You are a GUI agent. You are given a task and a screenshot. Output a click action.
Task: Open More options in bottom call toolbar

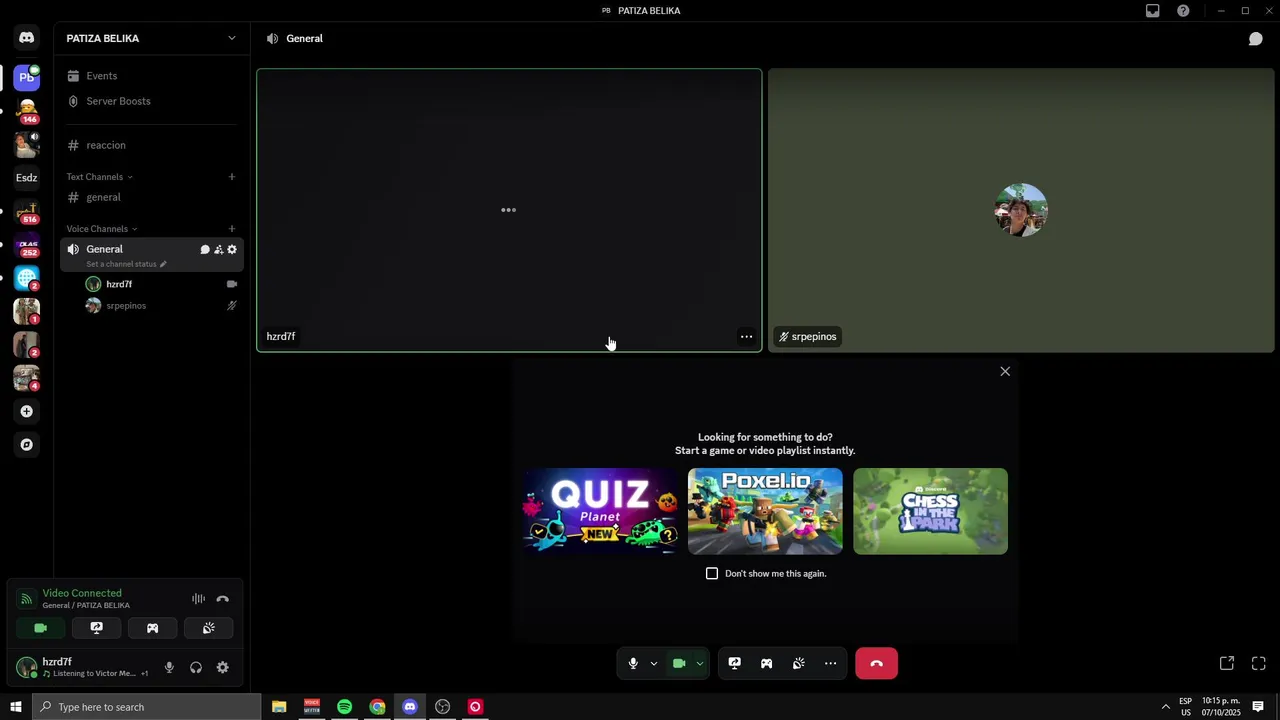tap(830, 663)
